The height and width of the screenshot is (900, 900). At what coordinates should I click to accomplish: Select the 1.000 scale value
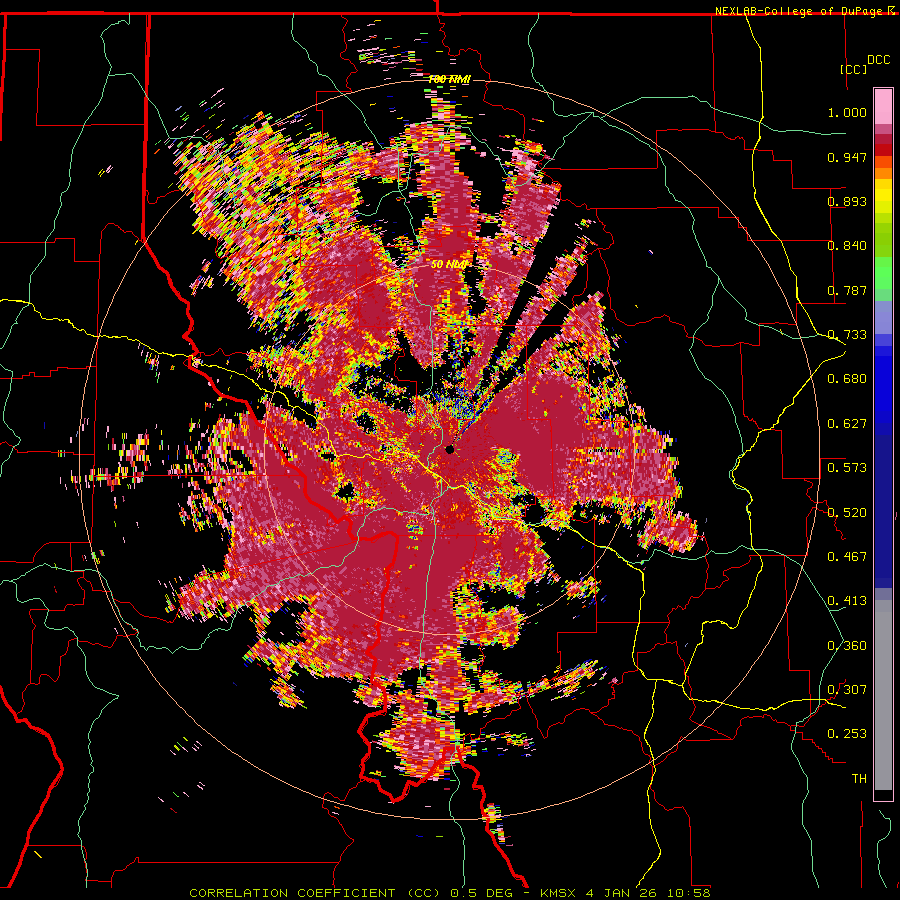847,112
